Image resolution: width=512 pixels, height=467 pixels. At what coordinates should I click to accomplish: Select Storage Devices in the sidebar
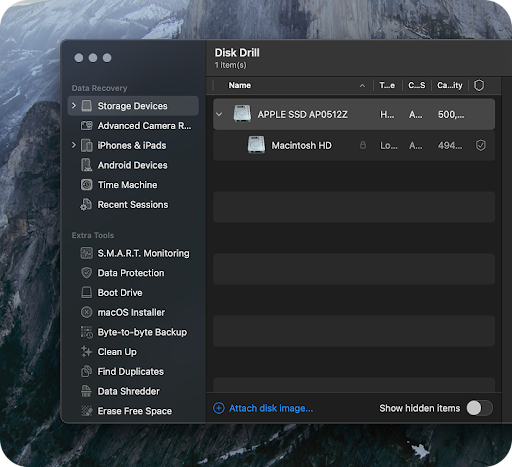point(133,106)
